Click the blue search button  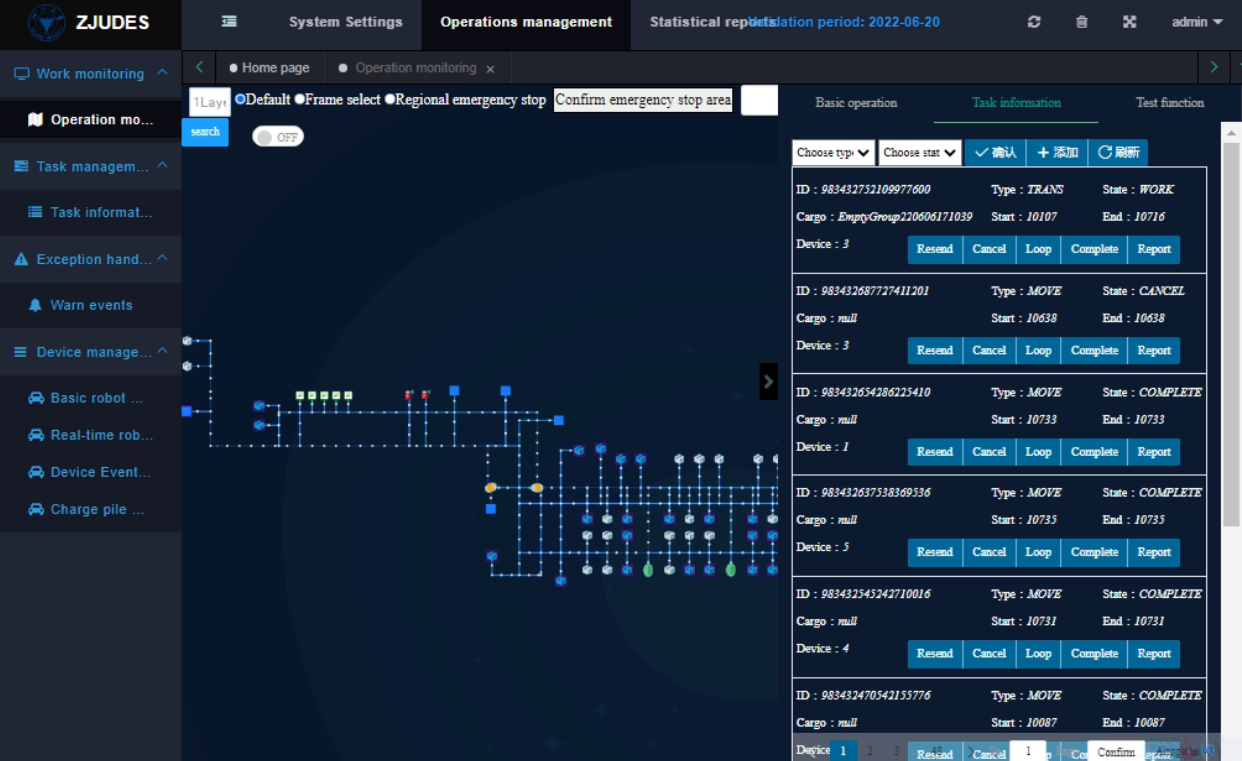click(x=205, y=132)
